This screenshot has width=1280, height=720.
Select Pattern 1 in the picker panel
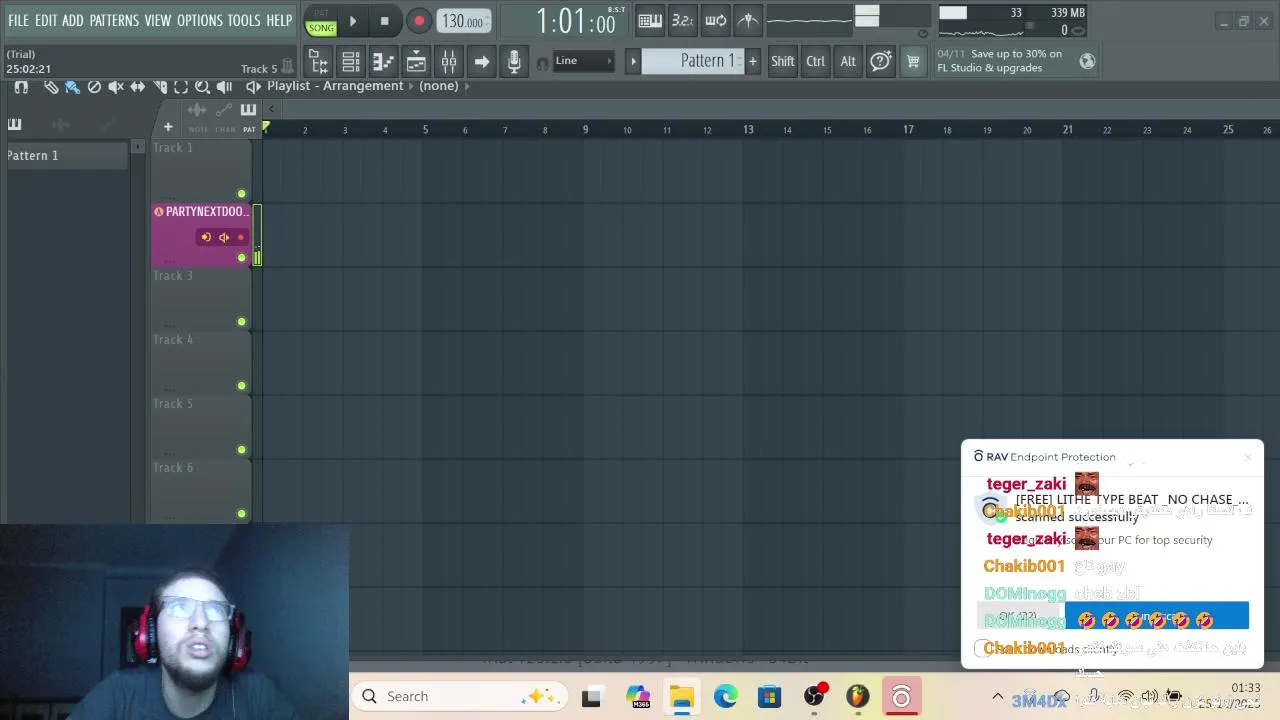click(x=66, y=155)
